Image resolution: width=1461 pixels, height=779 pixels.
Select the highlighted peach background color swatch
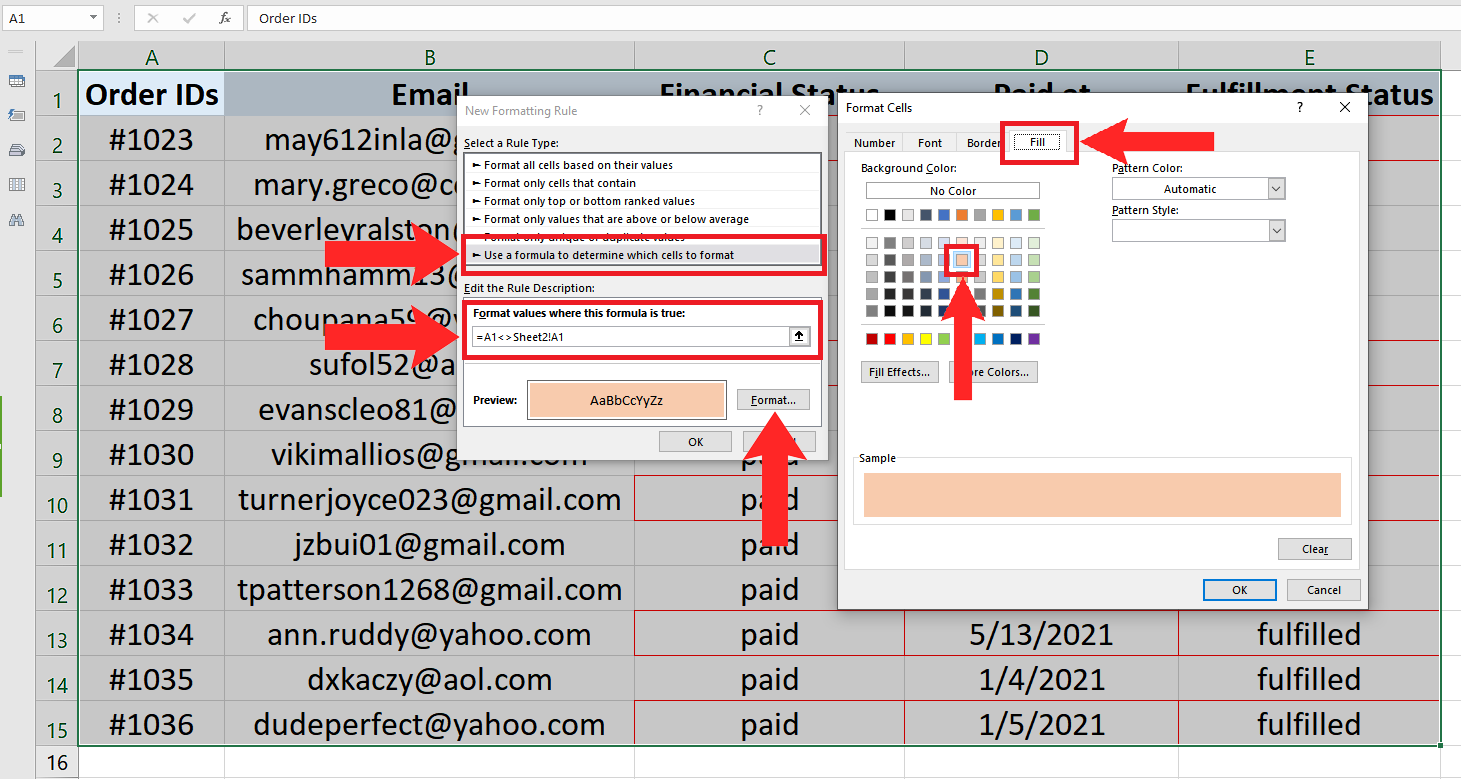960,258
